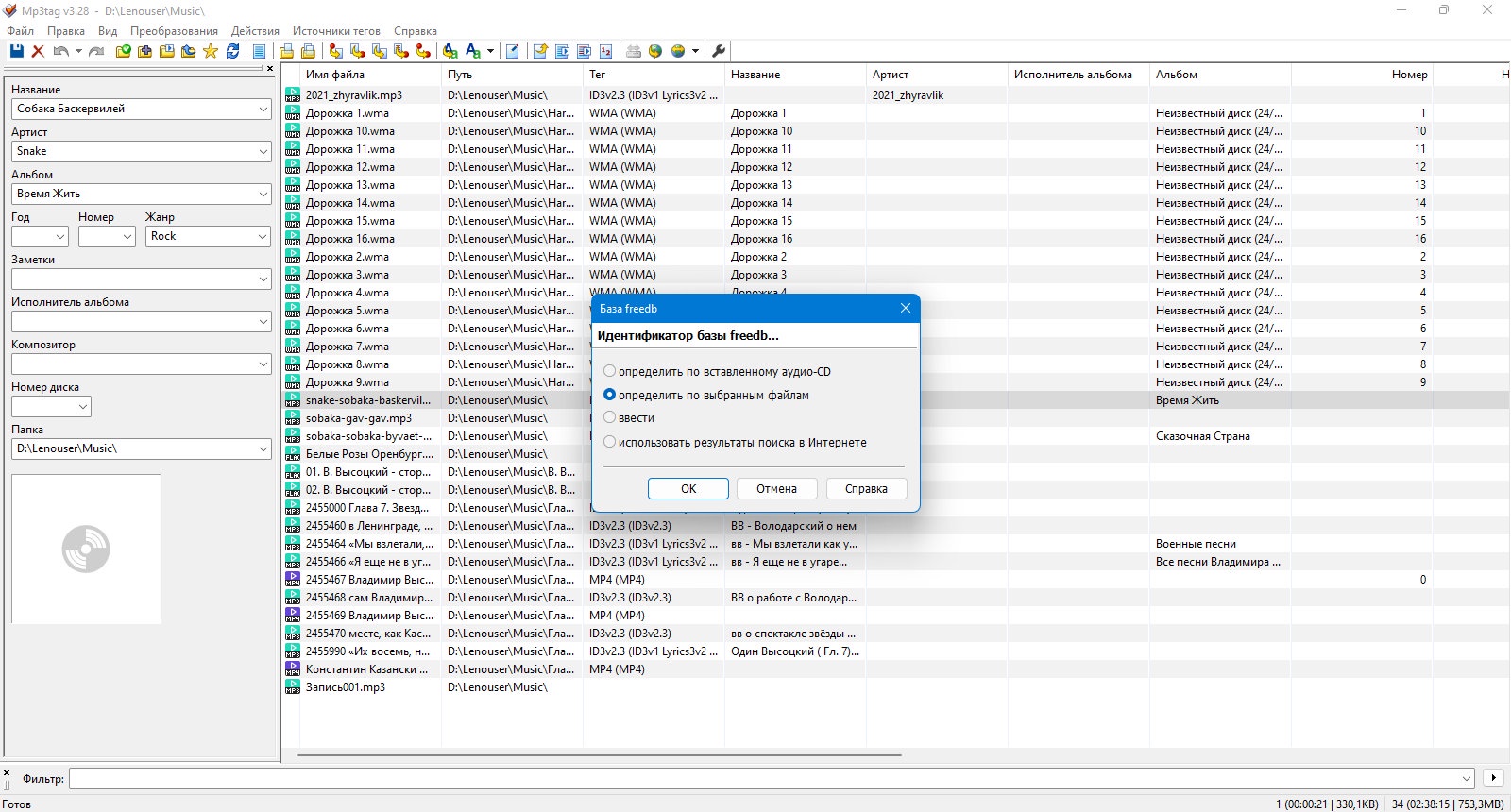Click the Save tag floppy disk icon
The height and width of the screenshot is (812, 1511).
17,51
